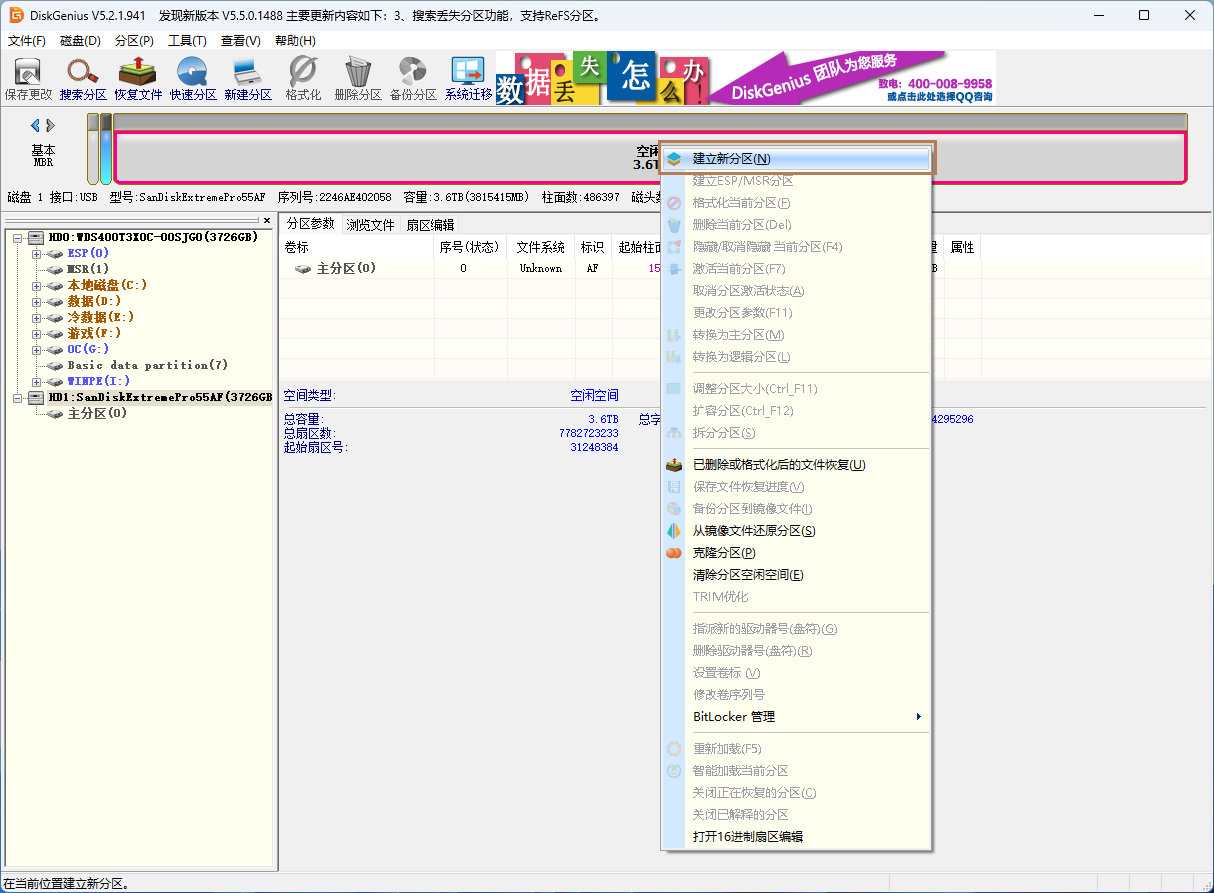The width and height of the screenshot is (1214, 893).
Task: Launch the 恢复文件 file recovery tool
Action: click(138, 79)
